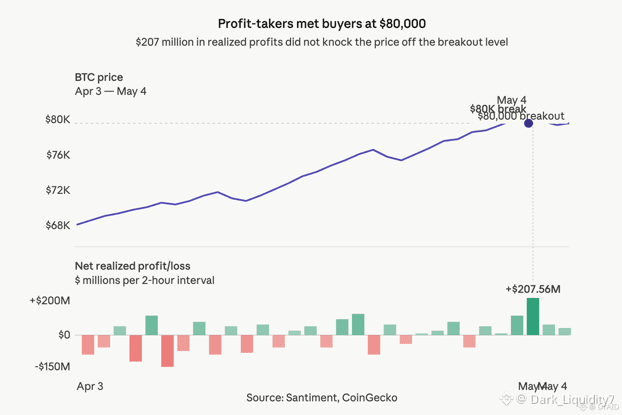This screenshot has width=622, height=415.
Task: Click the $80,000 breakout annotation text
Action: click(x=521, y=116)
